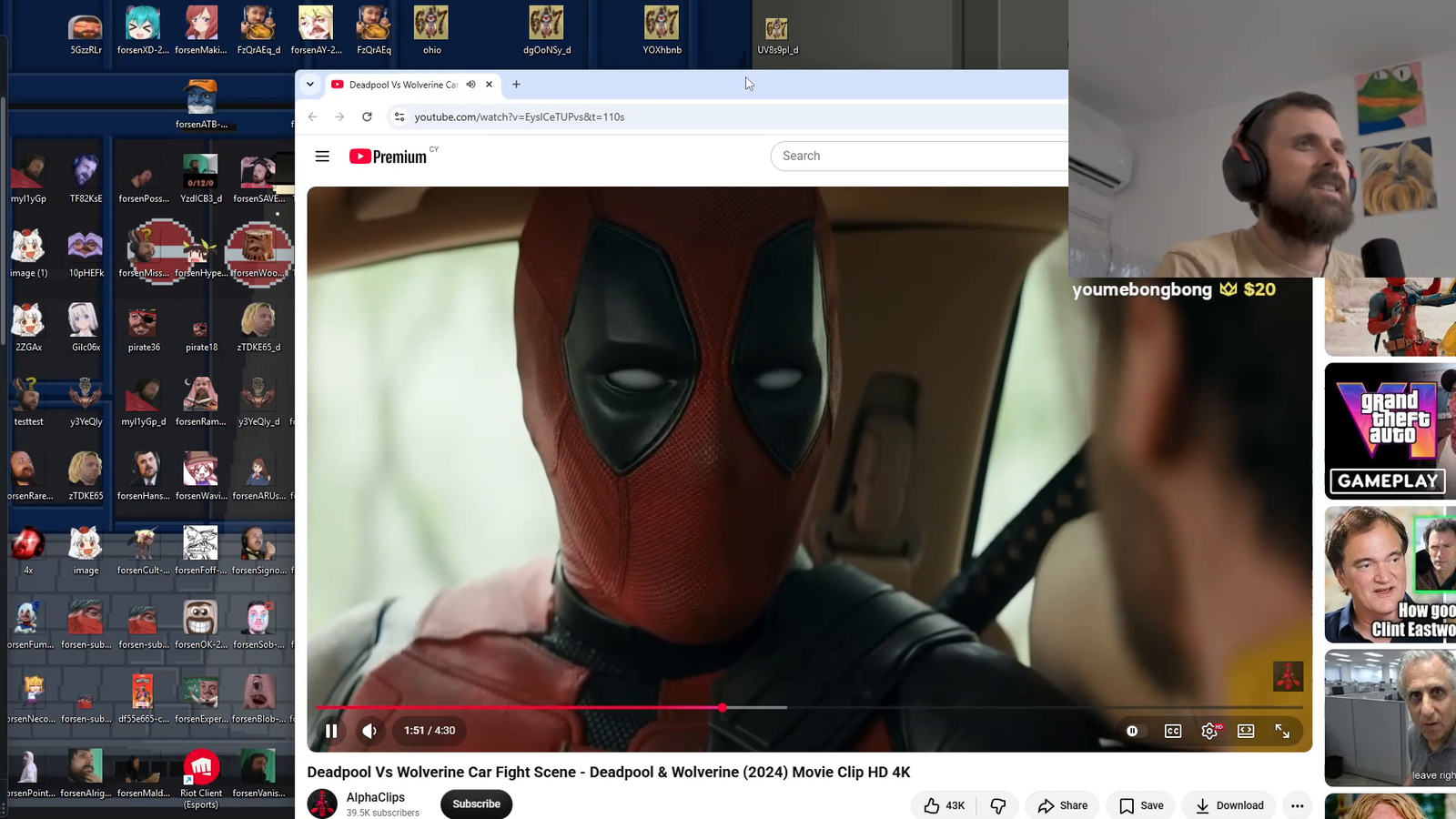The image size is (1456, 819).
Task: Go back with Chrome's back arrow
Action: (x=313, y=116)
